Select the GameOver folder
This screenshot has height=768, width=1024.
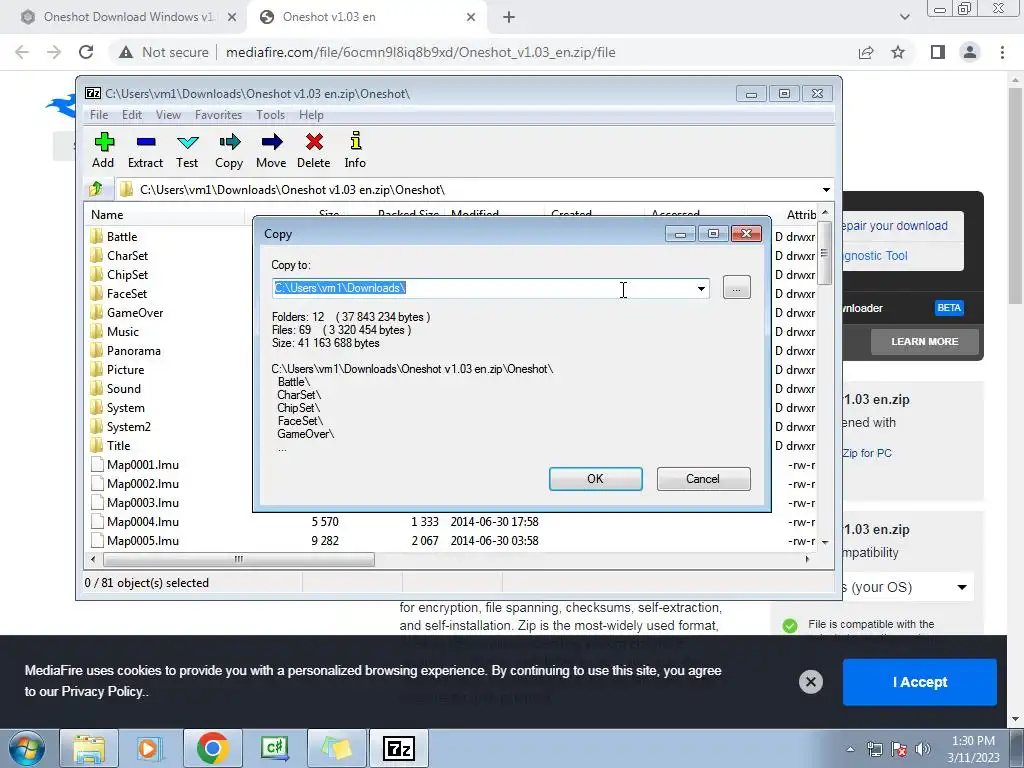[x=127, y=312]
